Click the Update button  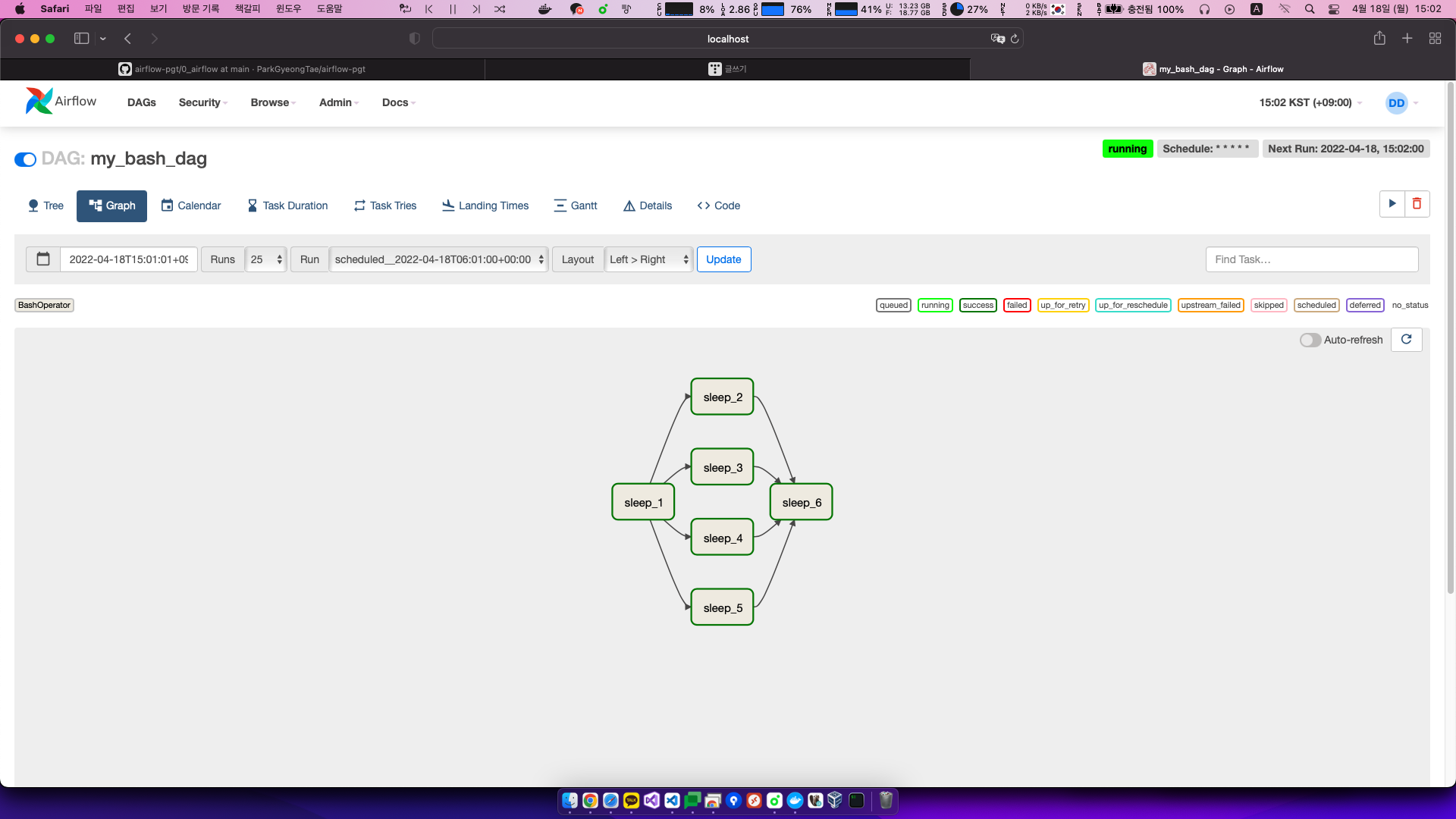pos(723,259)
